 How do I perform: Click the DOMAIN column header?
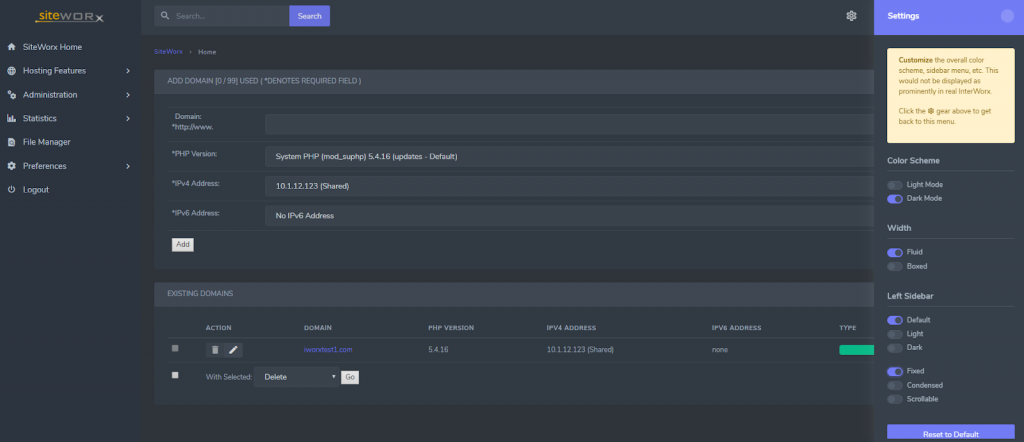317,328
